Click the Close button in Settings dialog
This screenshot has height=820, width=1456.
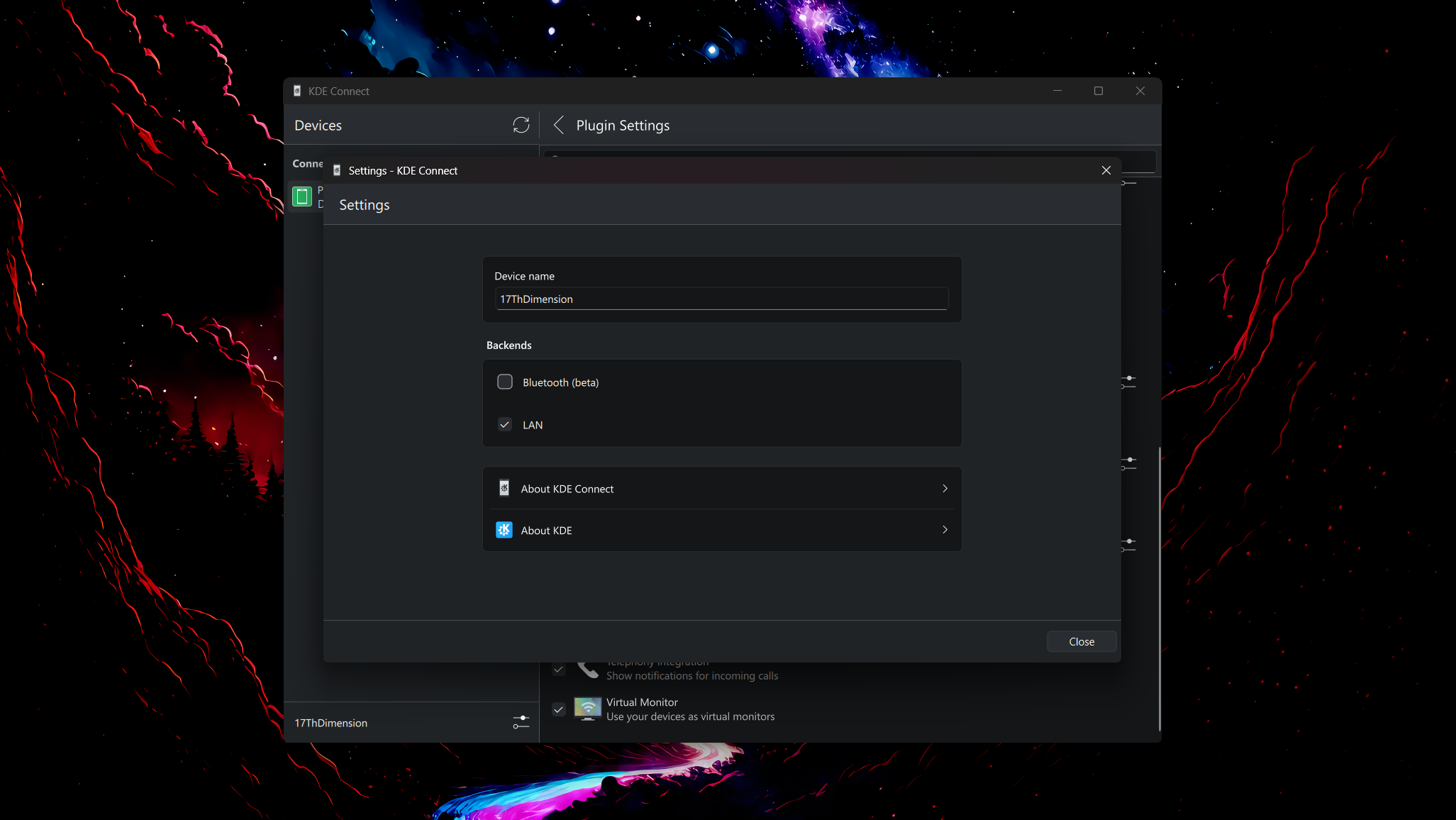1082,641
